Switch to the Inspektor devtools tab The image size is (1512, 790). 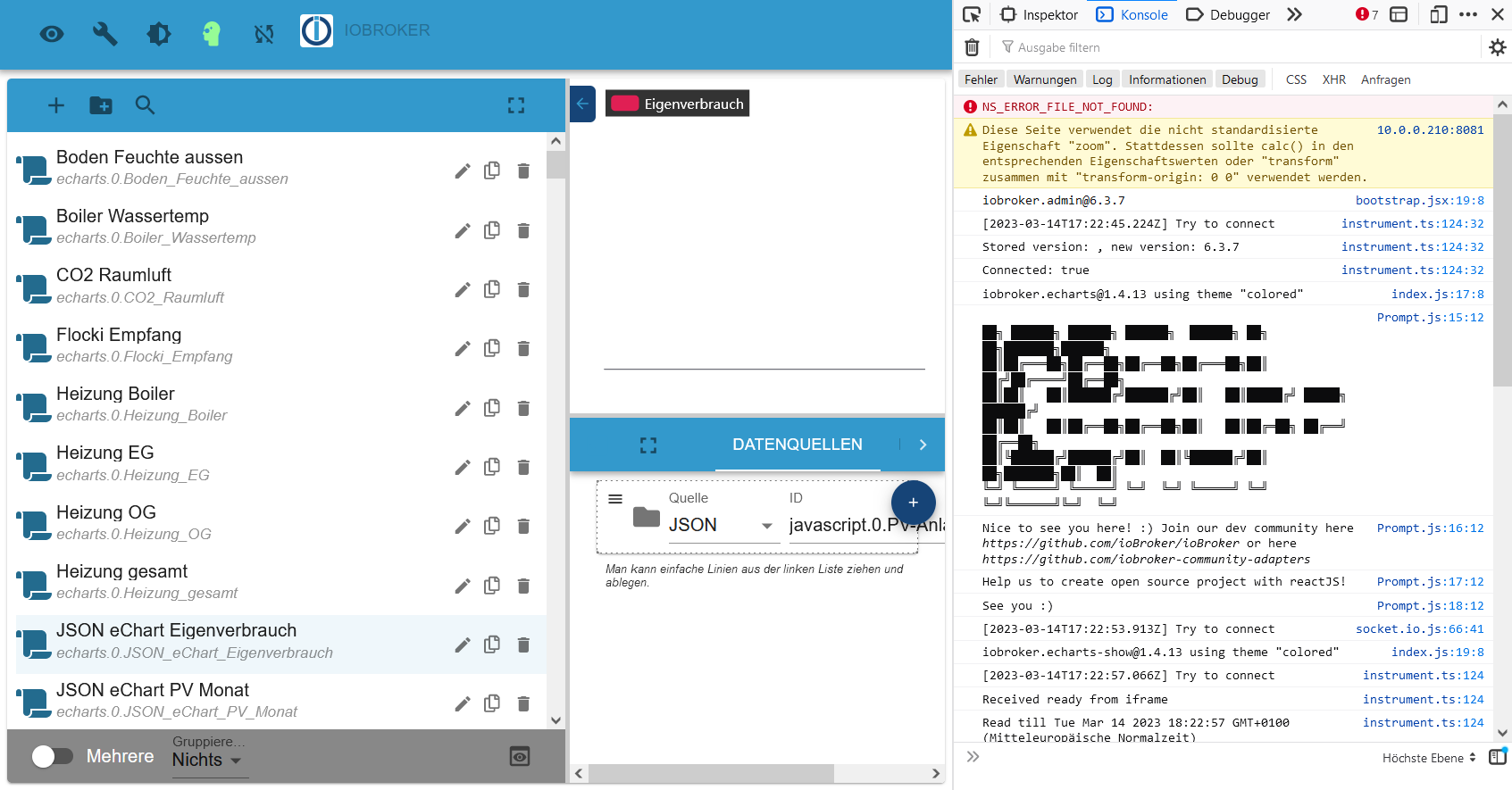coord(1039,14)
